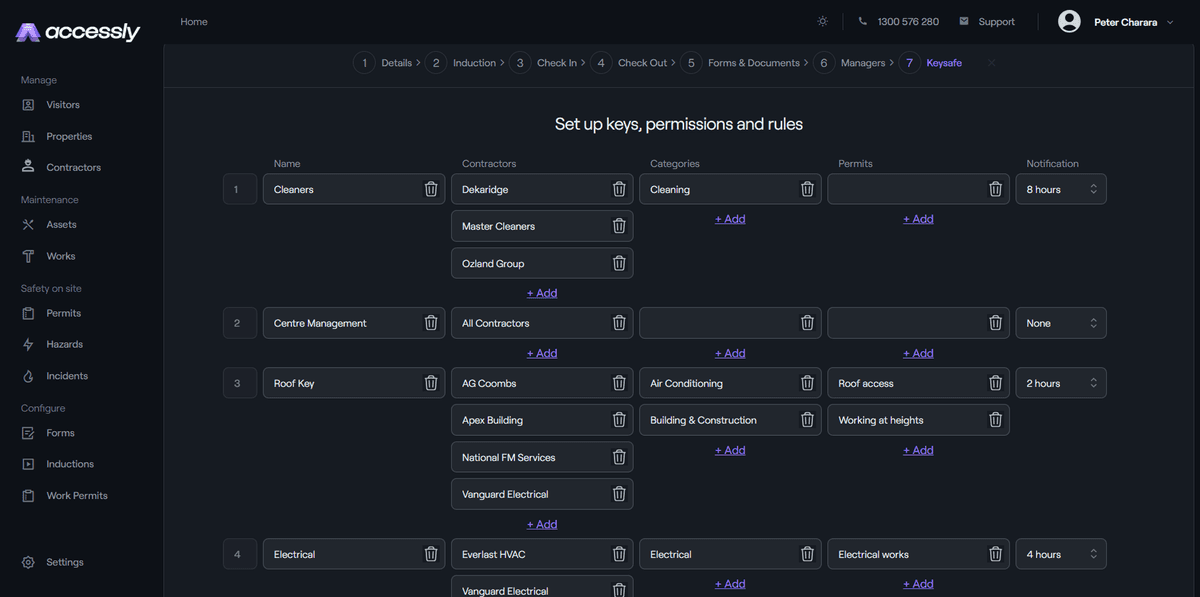Add a contractor to Centre Management
This screenshot has height=597, width=1200.
click(542, 353)
